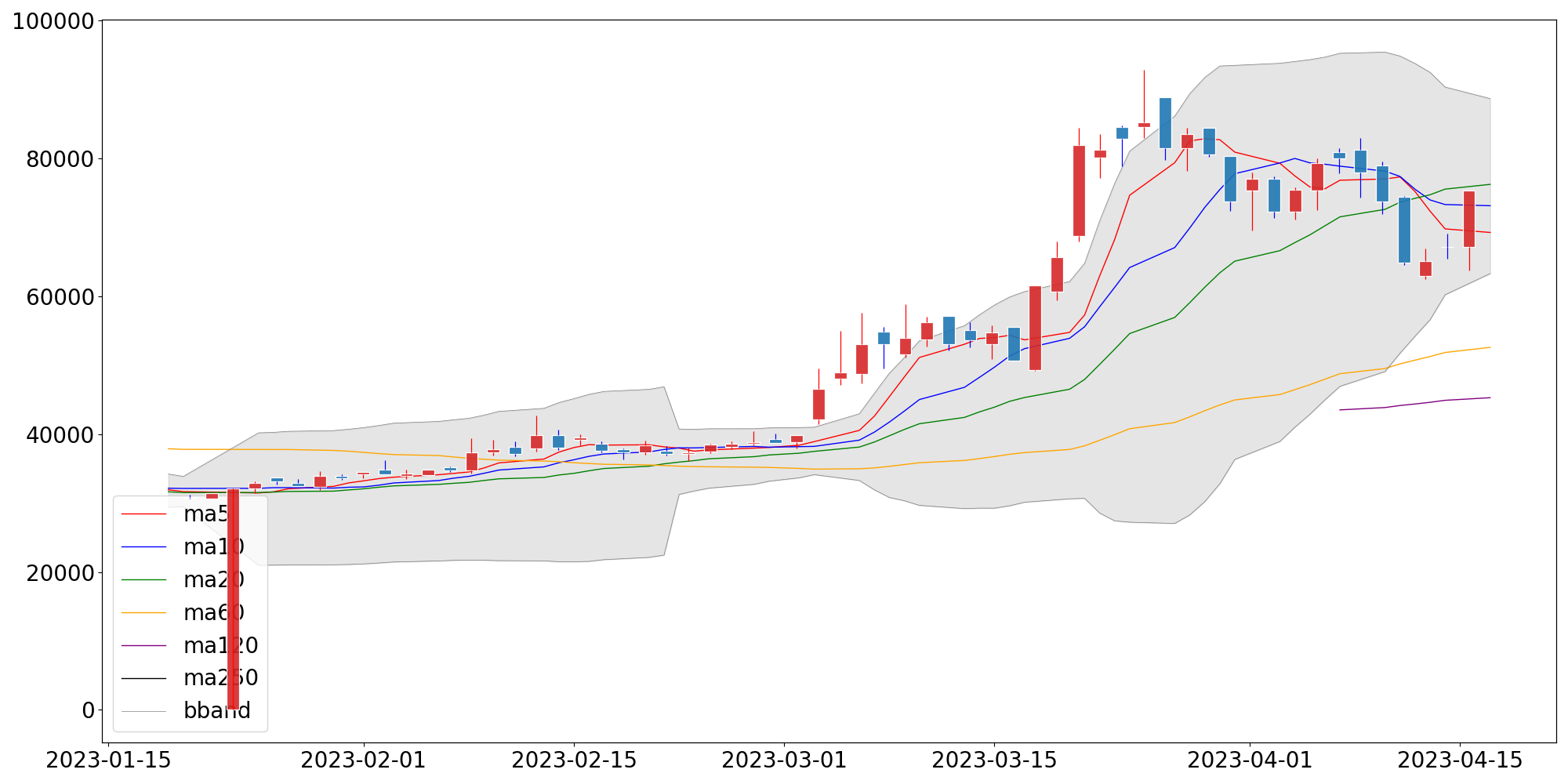The image size is (1568, 784).
Task: Click the 40000 y-axis label
Action: point(60,435)
